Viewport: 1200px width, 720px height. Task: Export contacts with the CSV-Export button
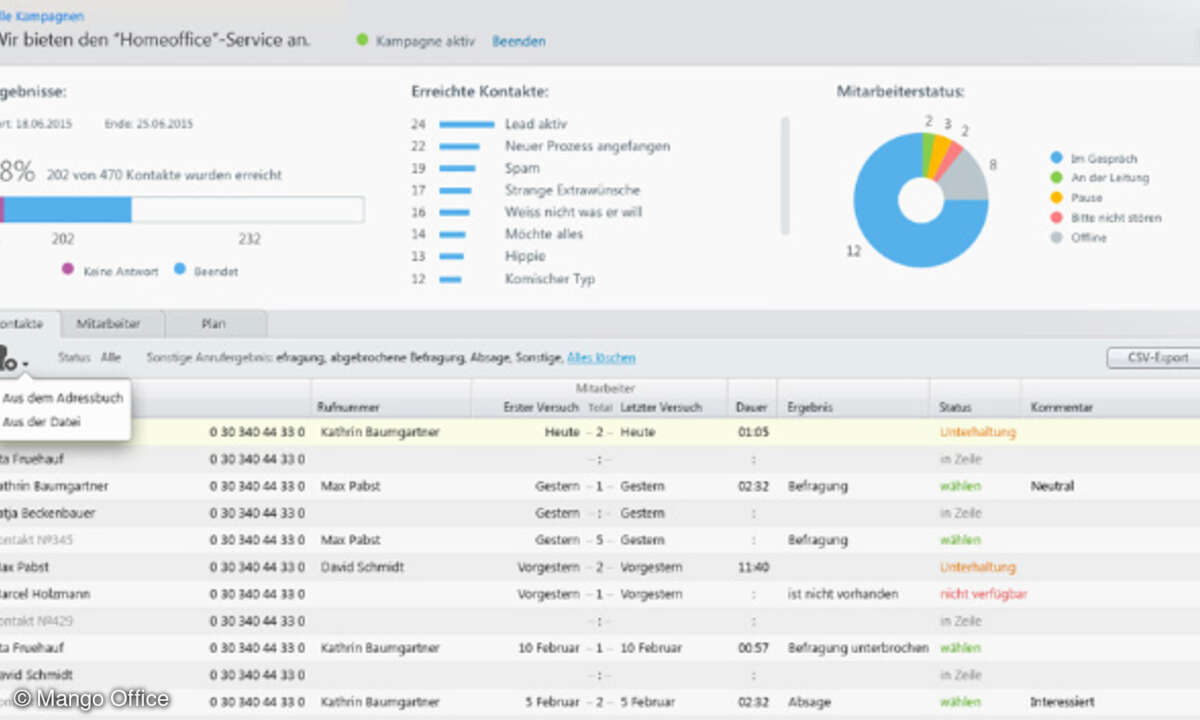click(x=1153, y=358)
